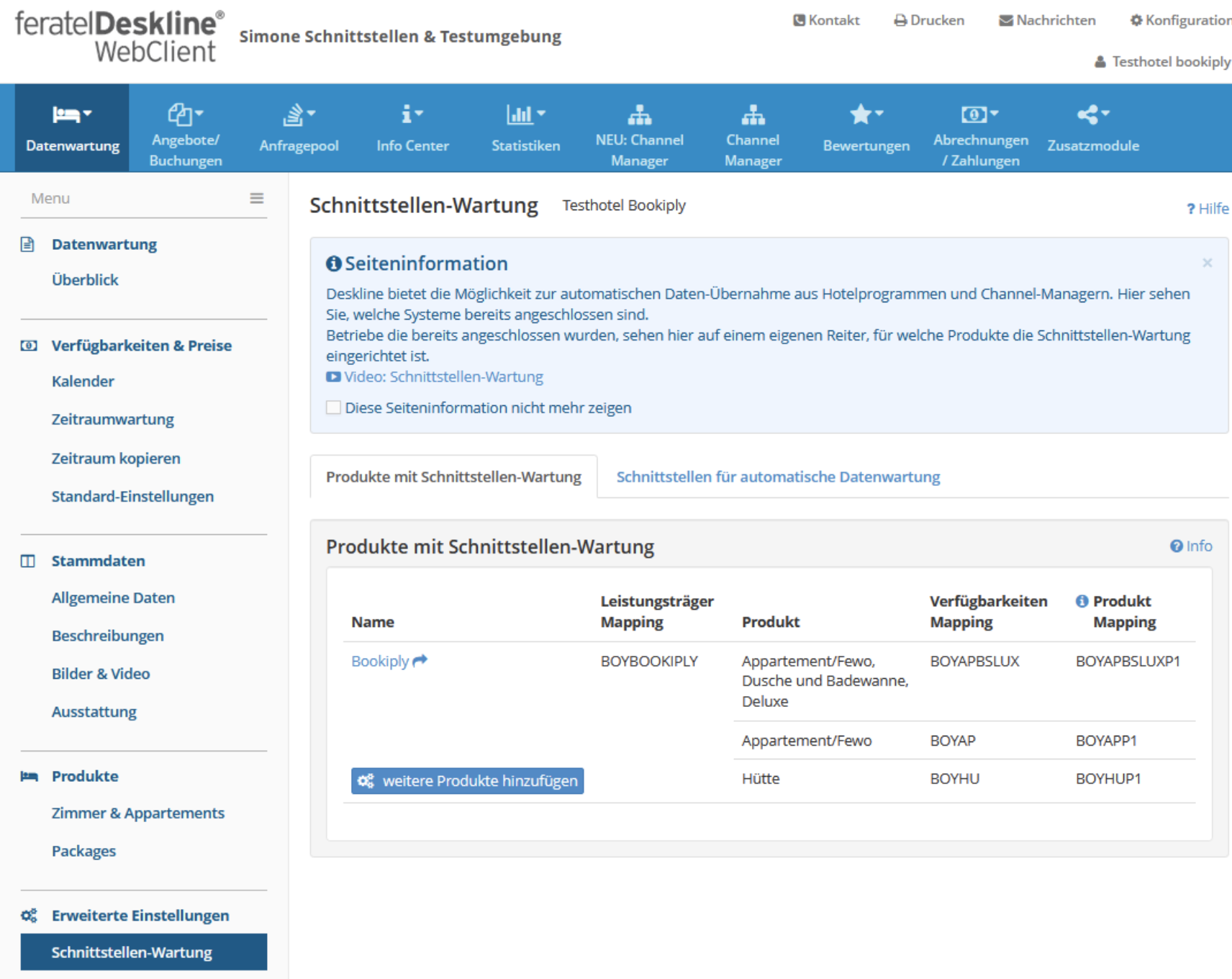The width and height of the screenshot is (1232, 979).
Task: Open Überblick in the sidebar
Action: [85, 280]
